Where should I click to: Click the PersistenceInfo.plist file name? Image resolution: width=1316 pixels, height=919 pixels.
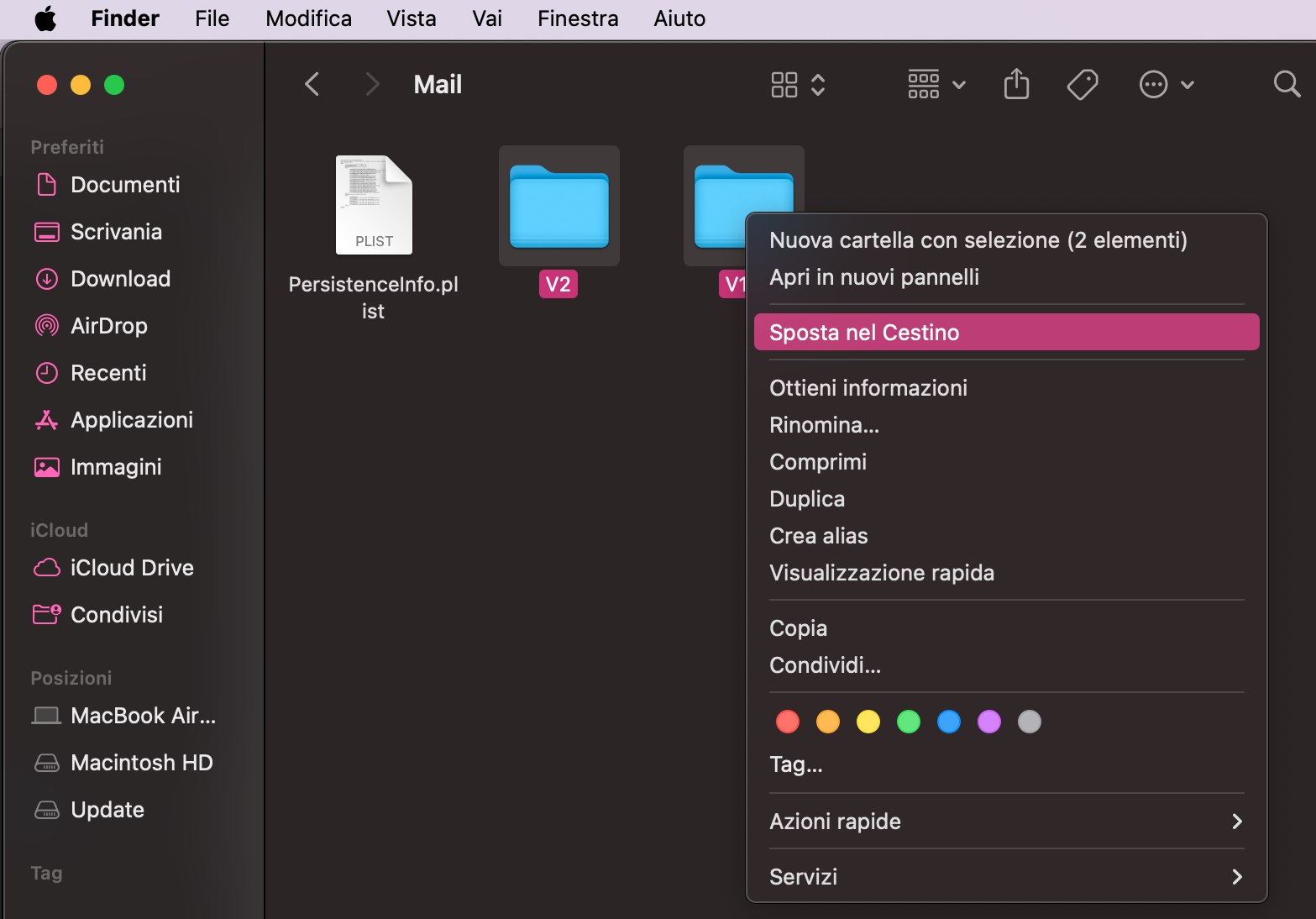pyautogui.click(x=374, y=297)
